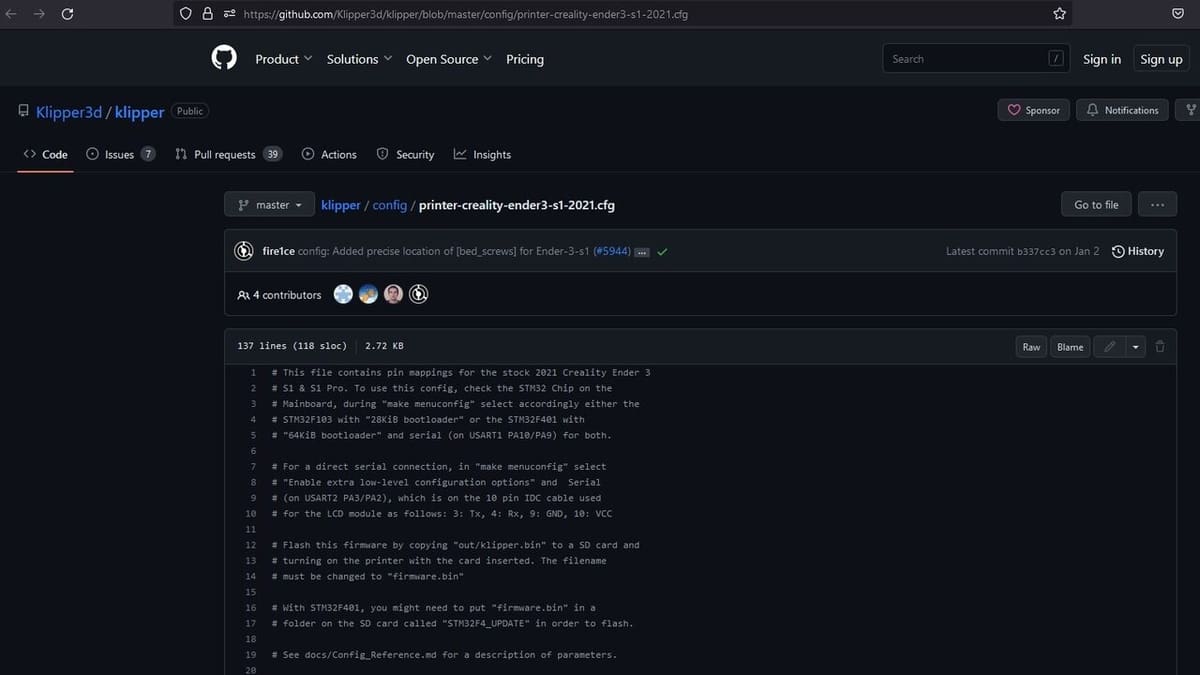Open klipper breadcrumb path link
Viewport: 1200px width, 675px height.
341,205
